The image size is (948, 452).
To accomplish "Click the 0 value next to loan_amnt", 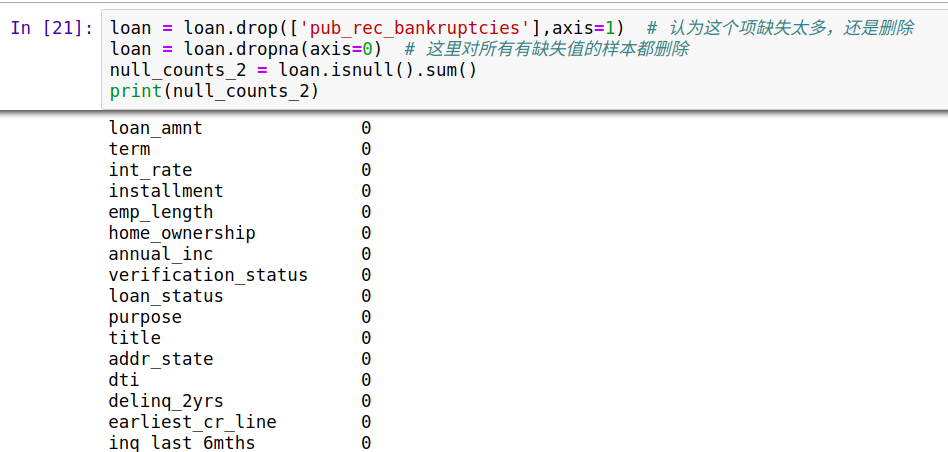I will click(366, 128).
